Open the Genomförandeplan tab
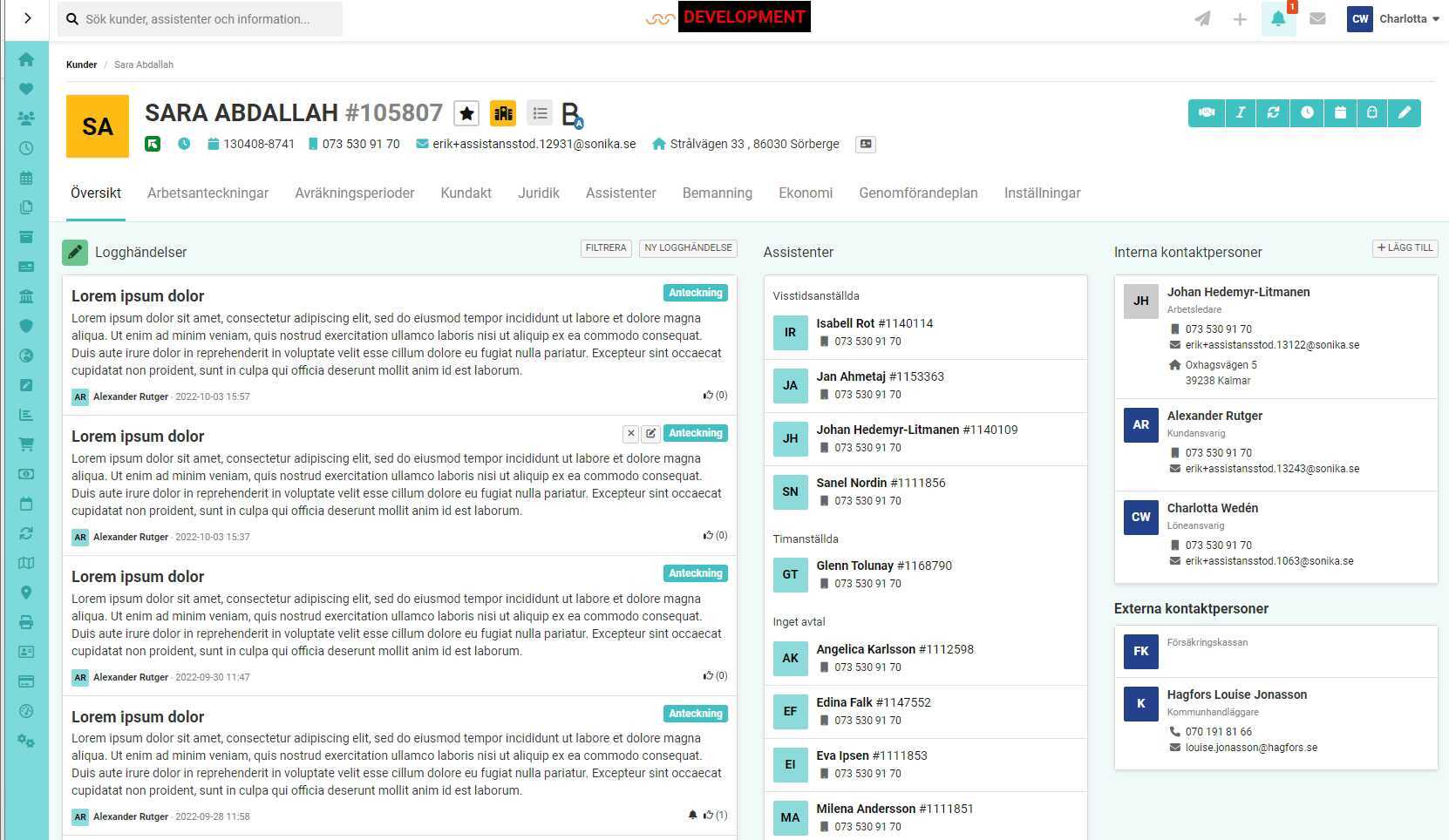The height and width of the screenshot is (840, 1449). pyautogui.click(x=918, y=193)
